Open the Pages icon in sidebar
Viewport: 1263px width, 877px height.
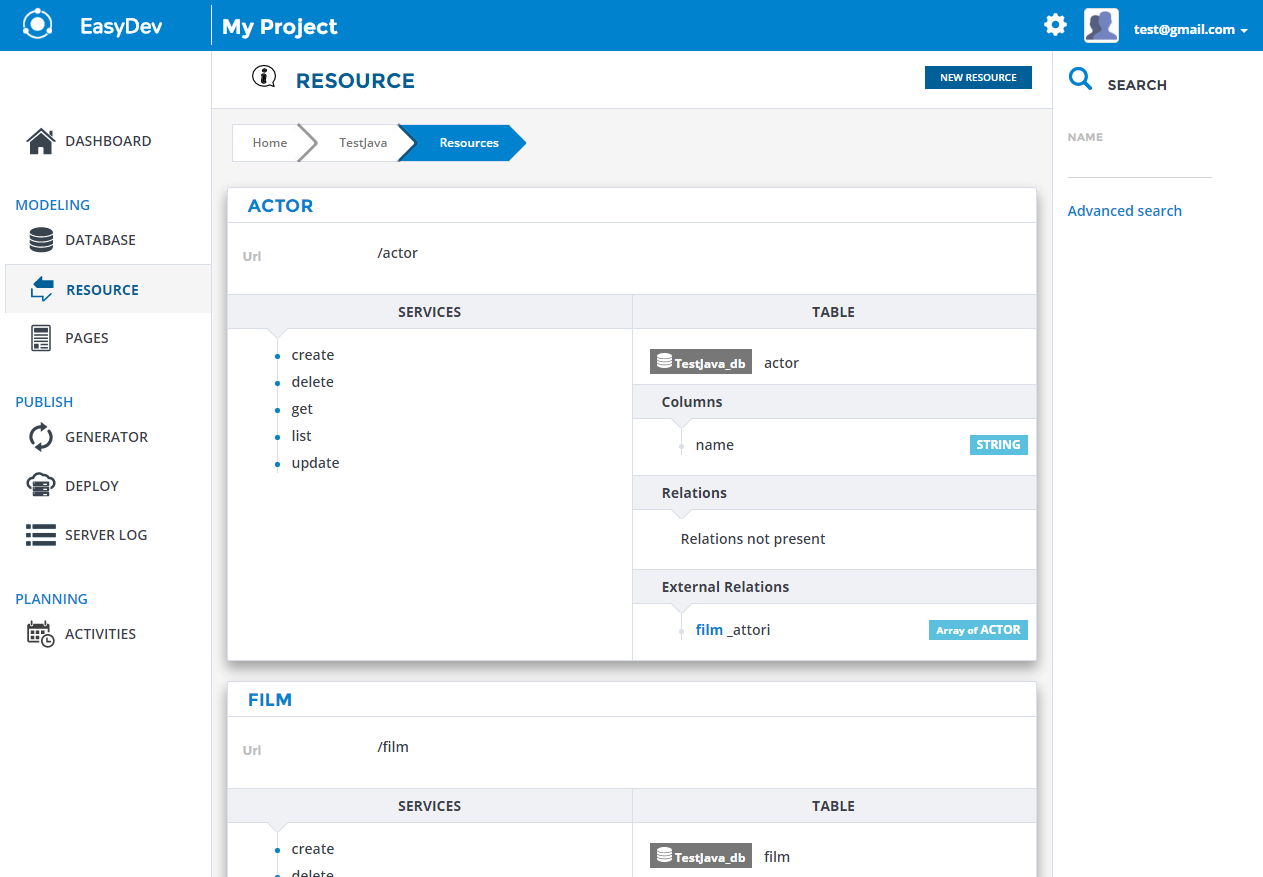[x=41, y=338]
